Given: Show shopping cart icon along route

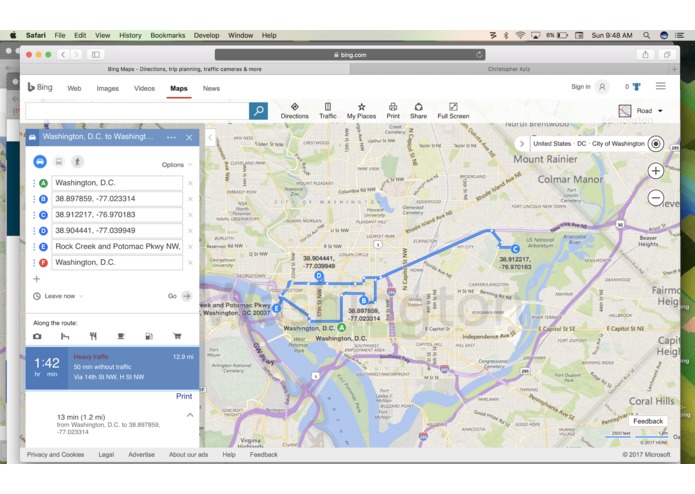Looking at the screenshot, I should 177,336.
